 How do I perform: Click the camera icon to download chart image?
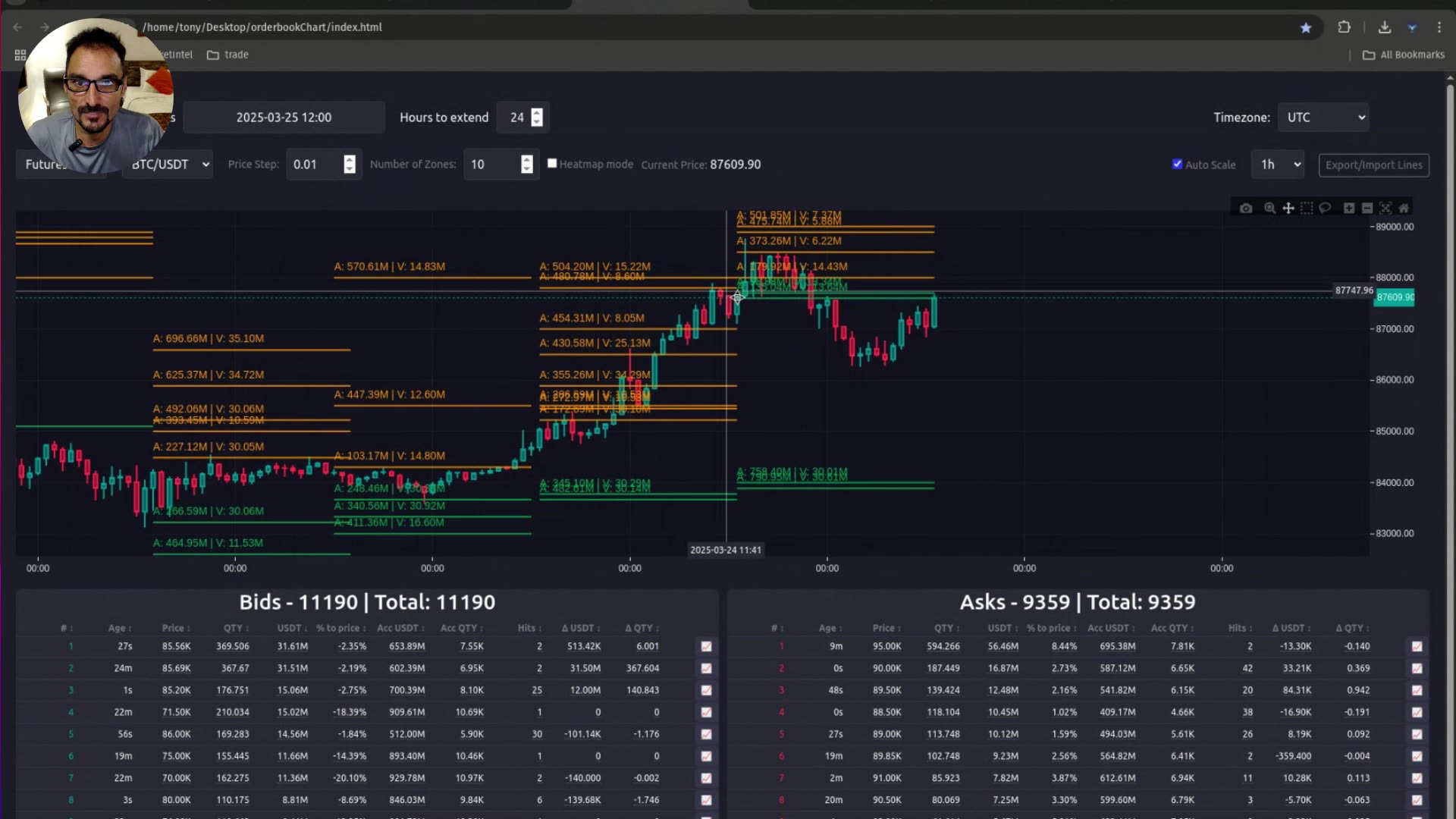click(1246, 208)
